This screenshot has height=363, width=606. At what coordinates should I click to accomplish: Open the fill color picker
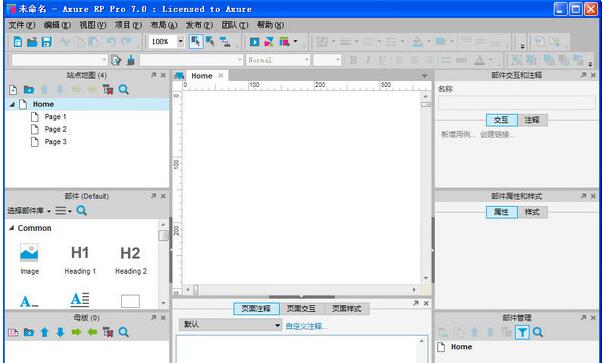tap(417, 41)
